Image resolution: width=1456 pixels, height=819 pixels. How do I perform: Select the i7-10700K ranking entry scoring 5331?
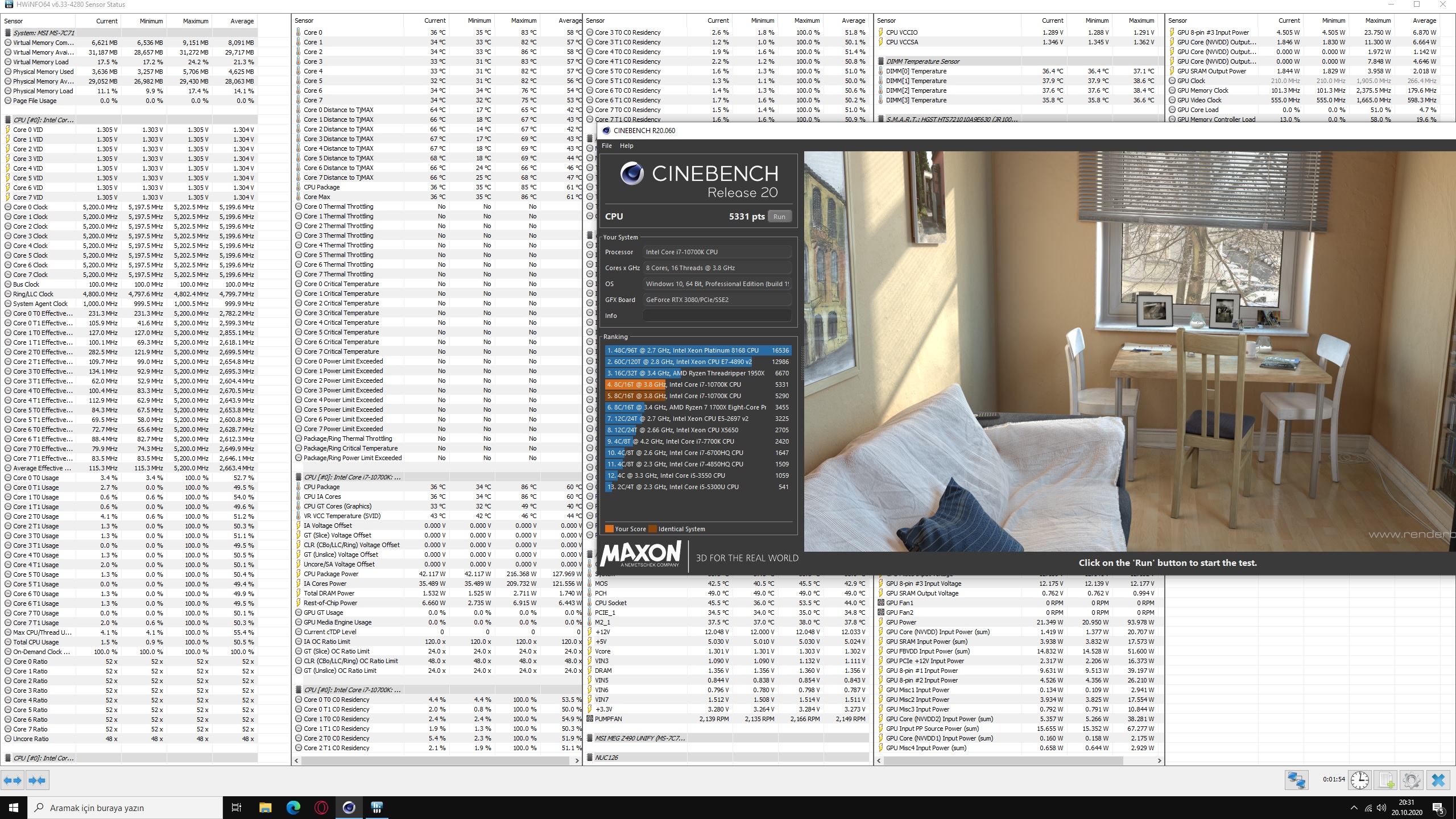(x=697, y=384)
